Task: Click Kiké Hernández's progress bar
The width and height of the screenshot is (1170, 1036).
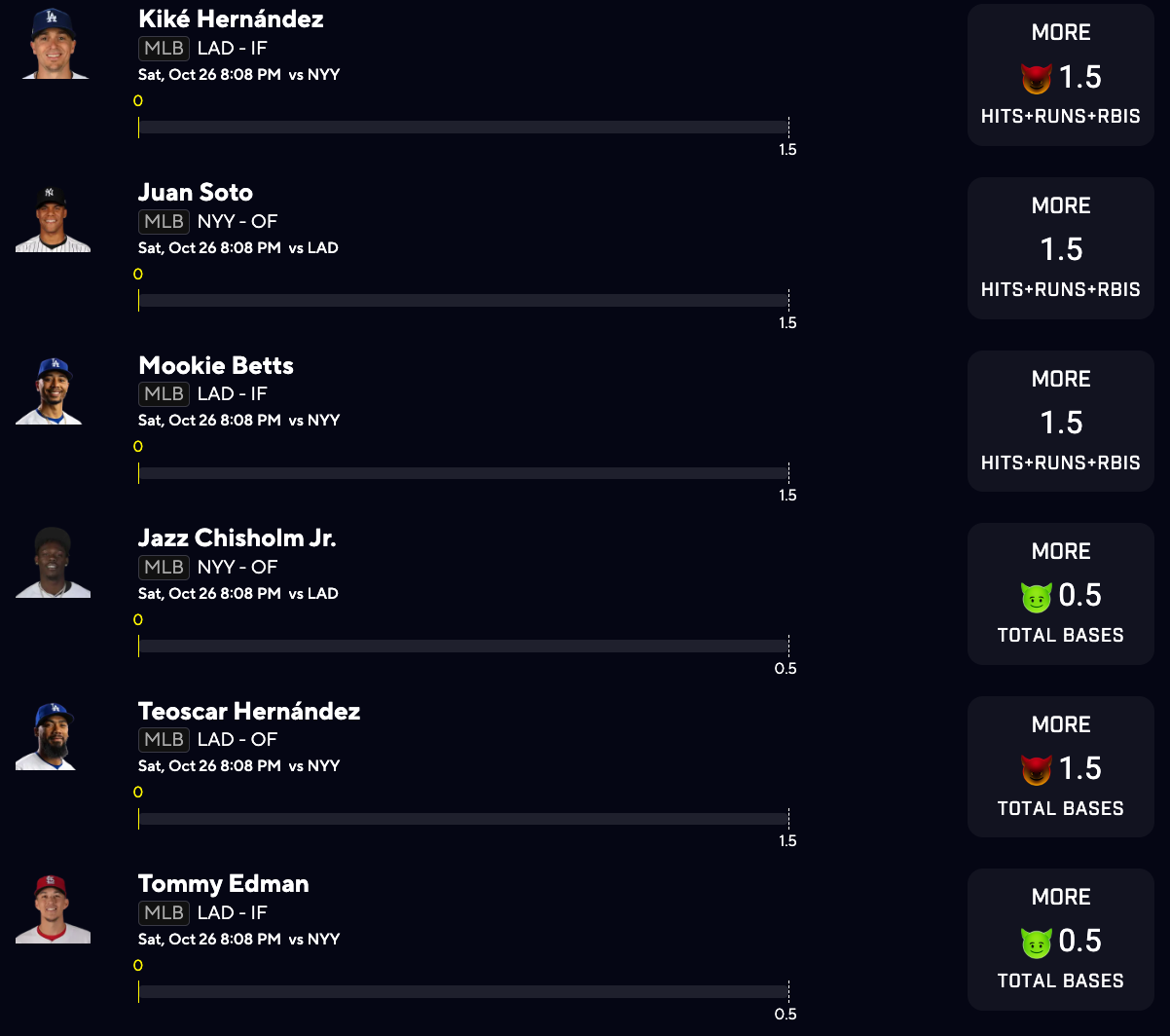Action: pyautogui.click(x=462, y=127)
